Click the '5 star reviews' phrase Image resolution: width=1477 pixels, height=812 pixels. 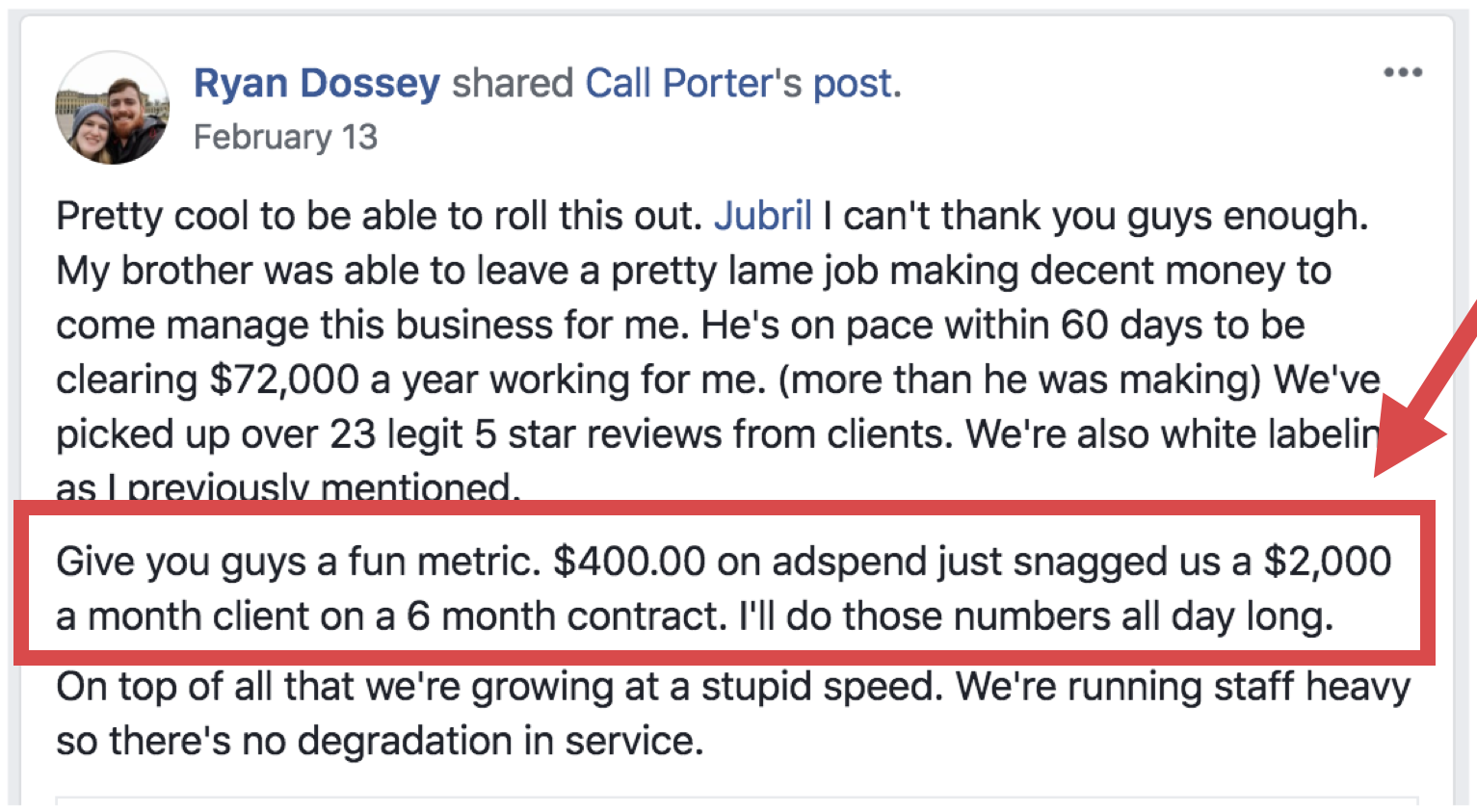pyautogui.click(x=598, y=434)
